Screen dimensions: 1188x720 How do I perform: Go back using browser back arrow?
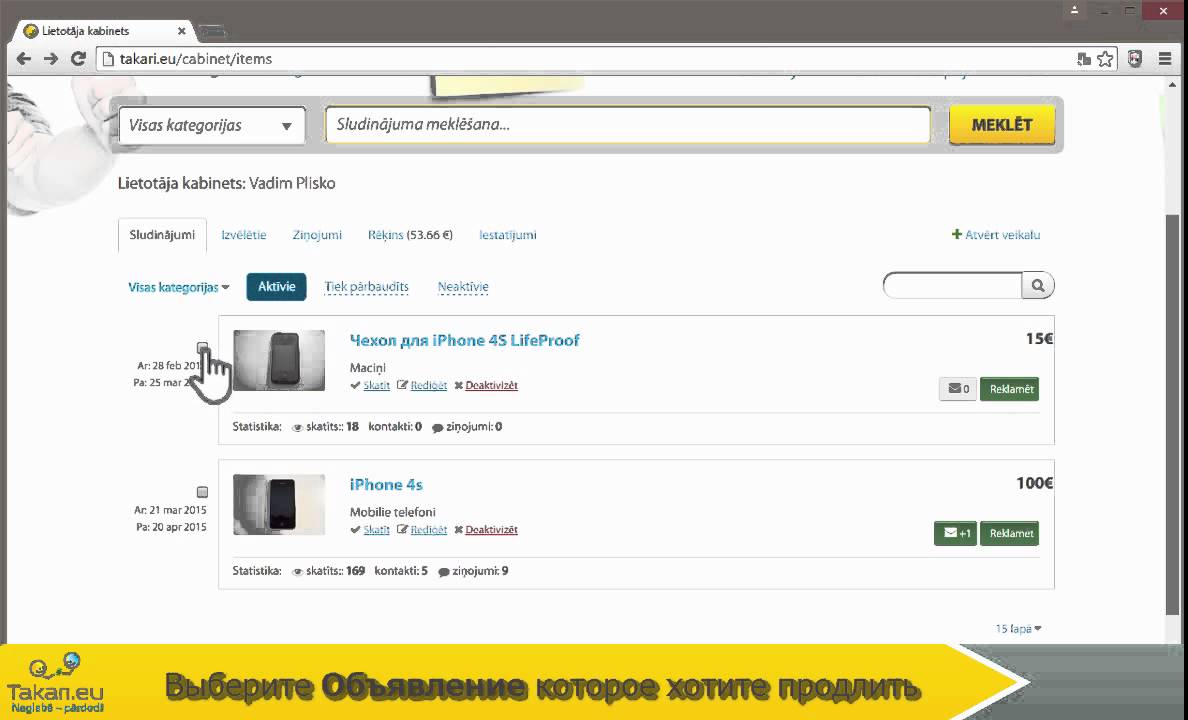[x=23, y=58]
